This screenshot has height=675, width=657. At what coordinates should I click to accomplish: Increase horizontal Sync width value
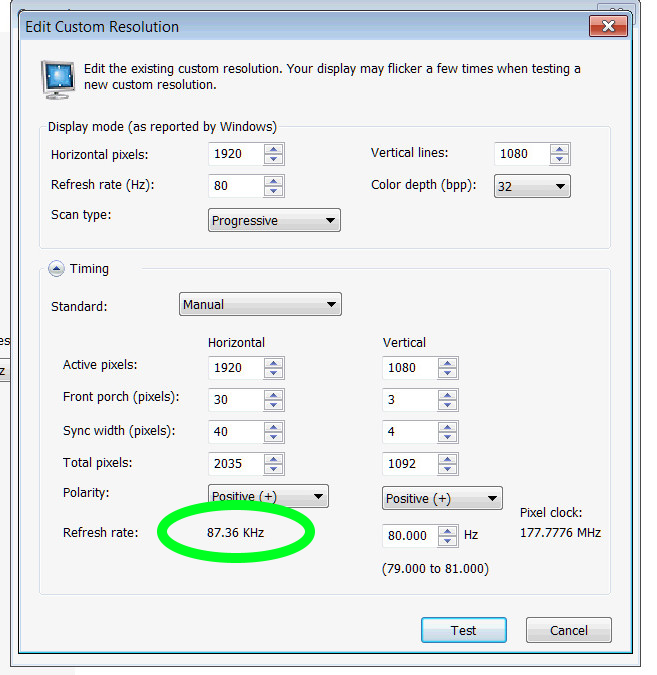[274, 427]
